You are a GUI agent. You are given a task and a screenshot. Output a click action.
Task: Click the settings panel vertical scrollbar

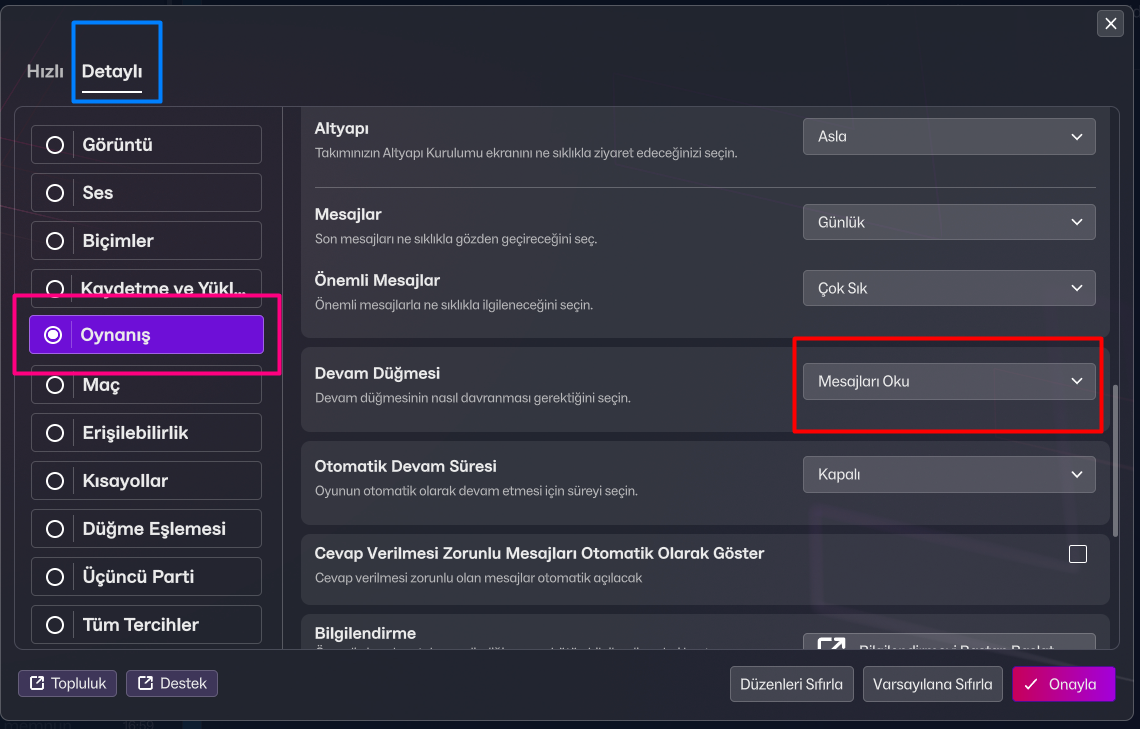click(1115, 460)
